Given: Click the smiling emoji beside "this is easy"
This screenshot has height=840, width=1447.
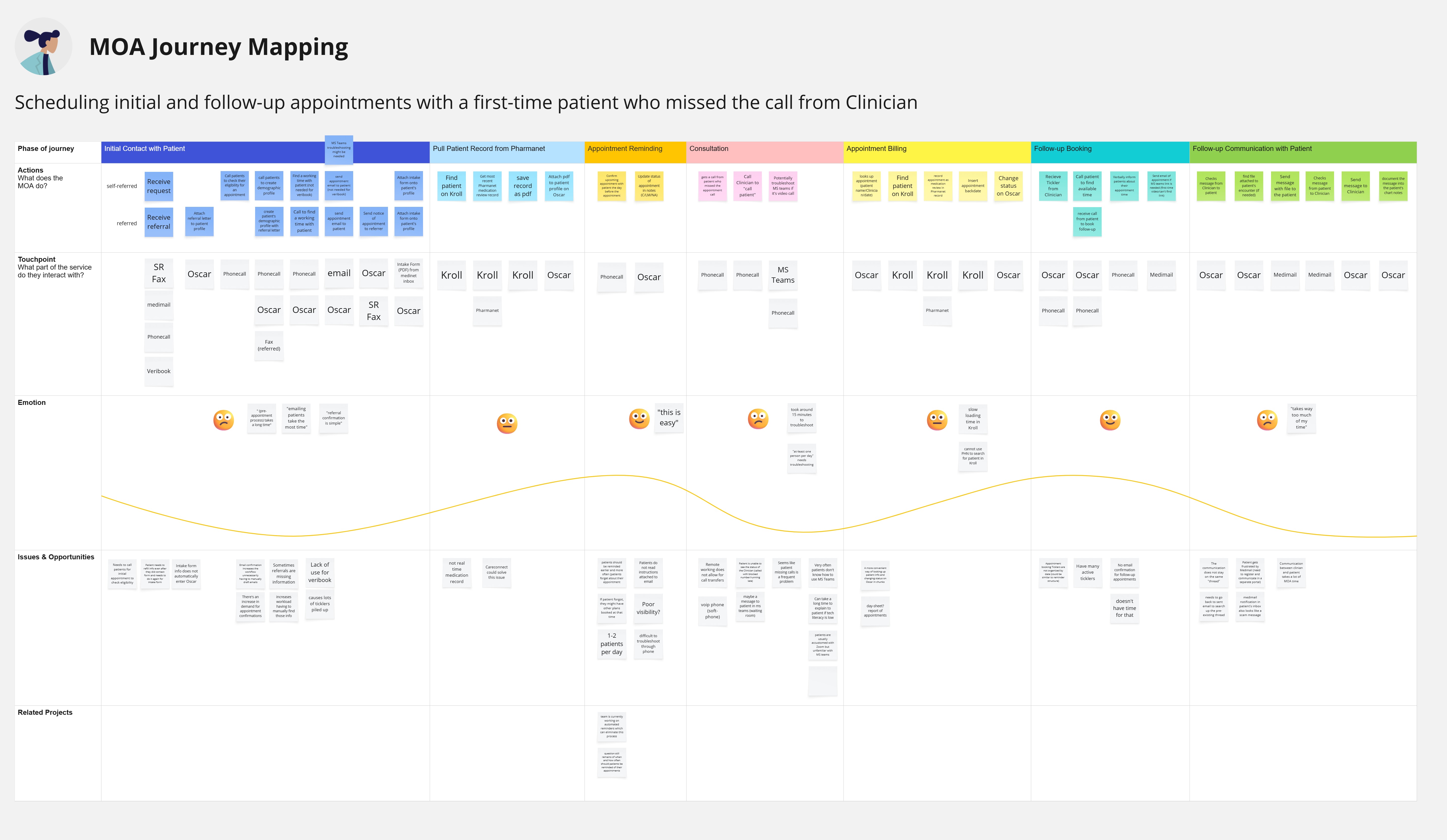Looking at the screenshot, I should tap(639, 418).
